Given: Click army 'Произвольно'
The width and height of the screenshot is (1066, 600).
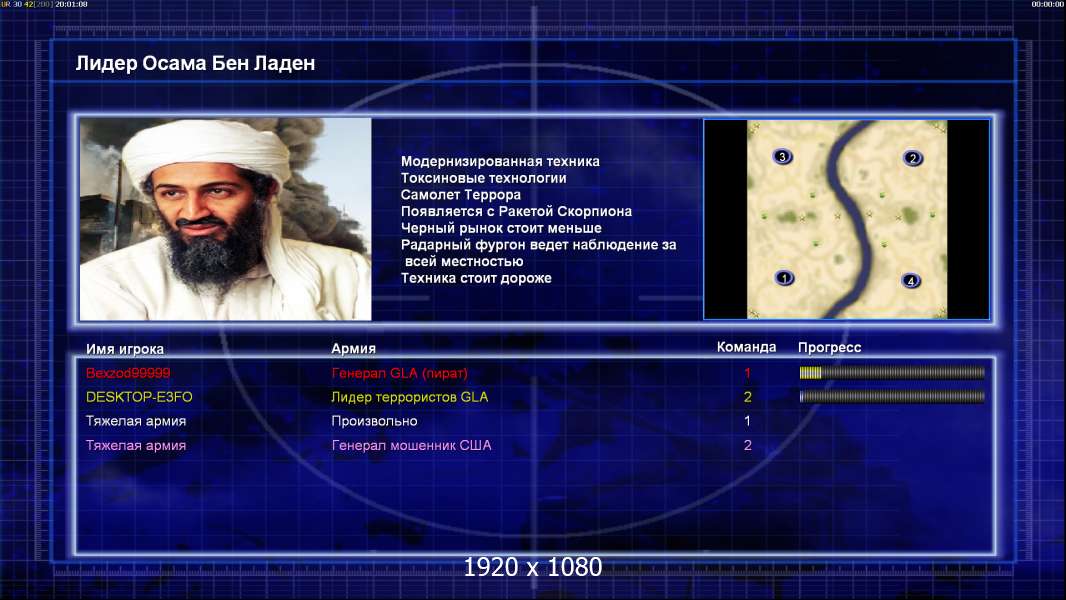Looking at the screenshot, I should point(374,421).
